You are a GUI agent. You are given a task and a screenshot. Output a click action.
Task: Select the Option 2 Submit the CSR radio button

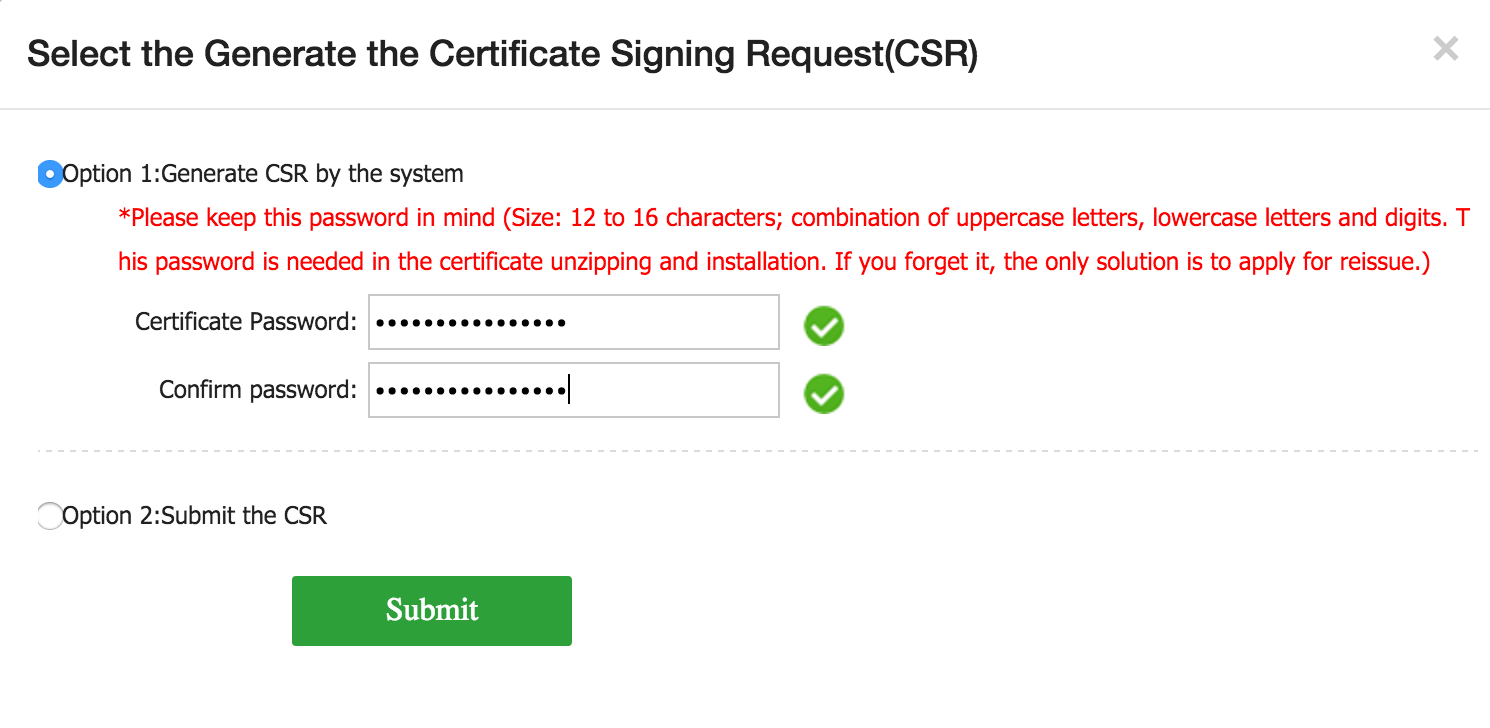click(x=50, y=516)
